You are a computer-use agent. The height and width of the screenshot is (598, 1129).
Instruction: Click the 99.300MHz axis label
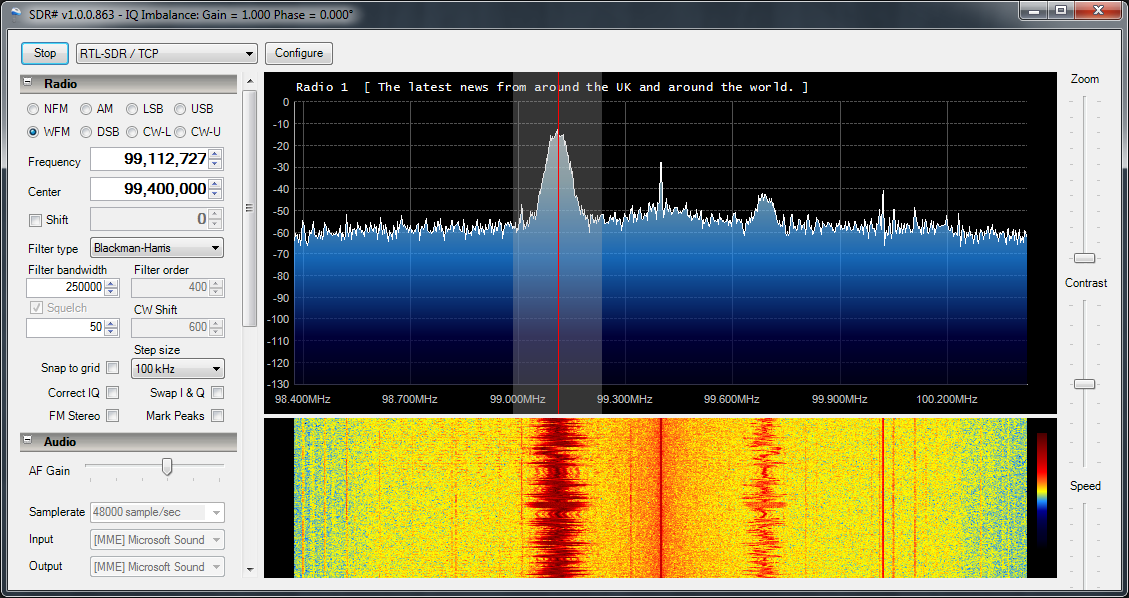pos(625,399)
